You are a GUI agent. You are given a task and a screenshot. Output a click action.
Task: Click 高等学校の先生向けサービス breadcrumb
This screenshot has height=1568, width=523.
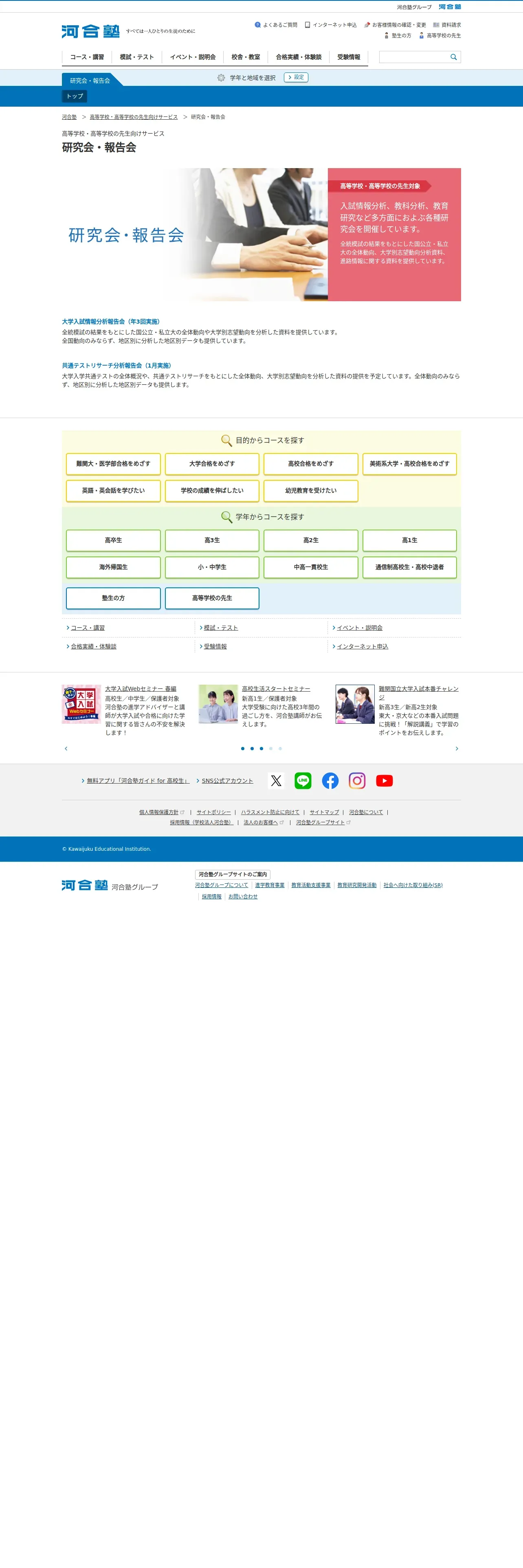[x=134, y=117]
